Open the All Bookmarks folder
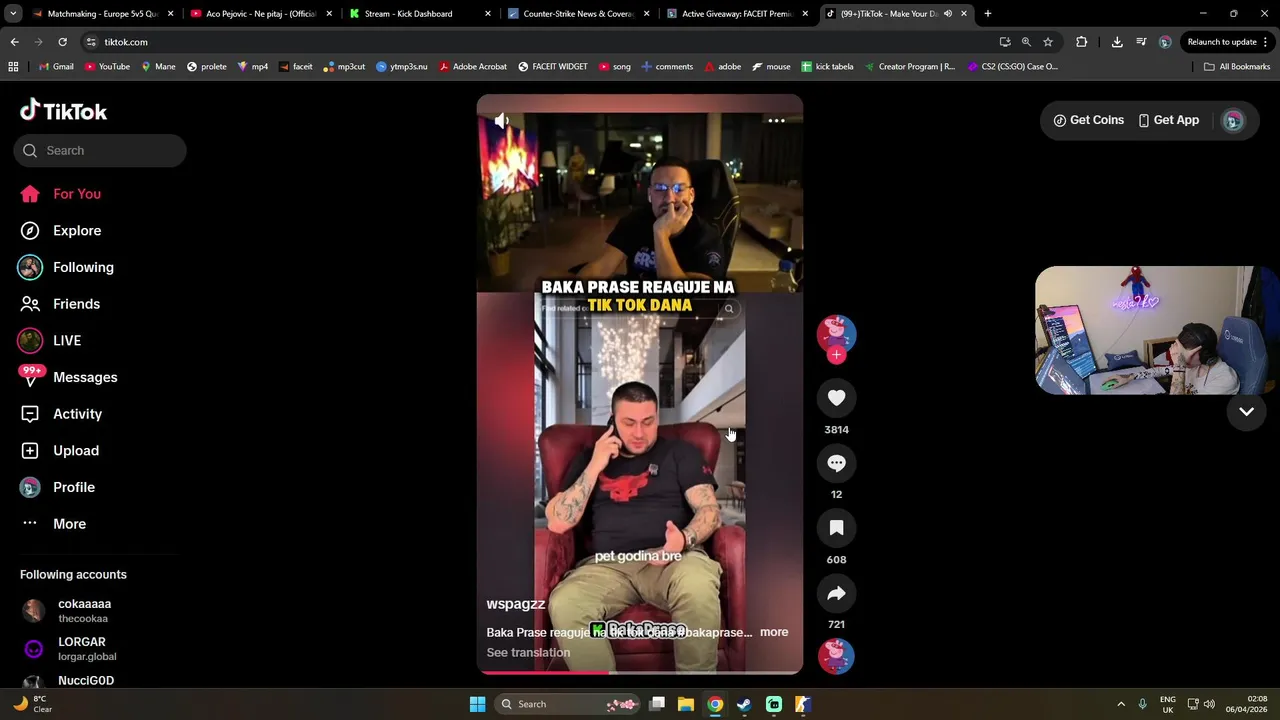 click(1237, 67)
